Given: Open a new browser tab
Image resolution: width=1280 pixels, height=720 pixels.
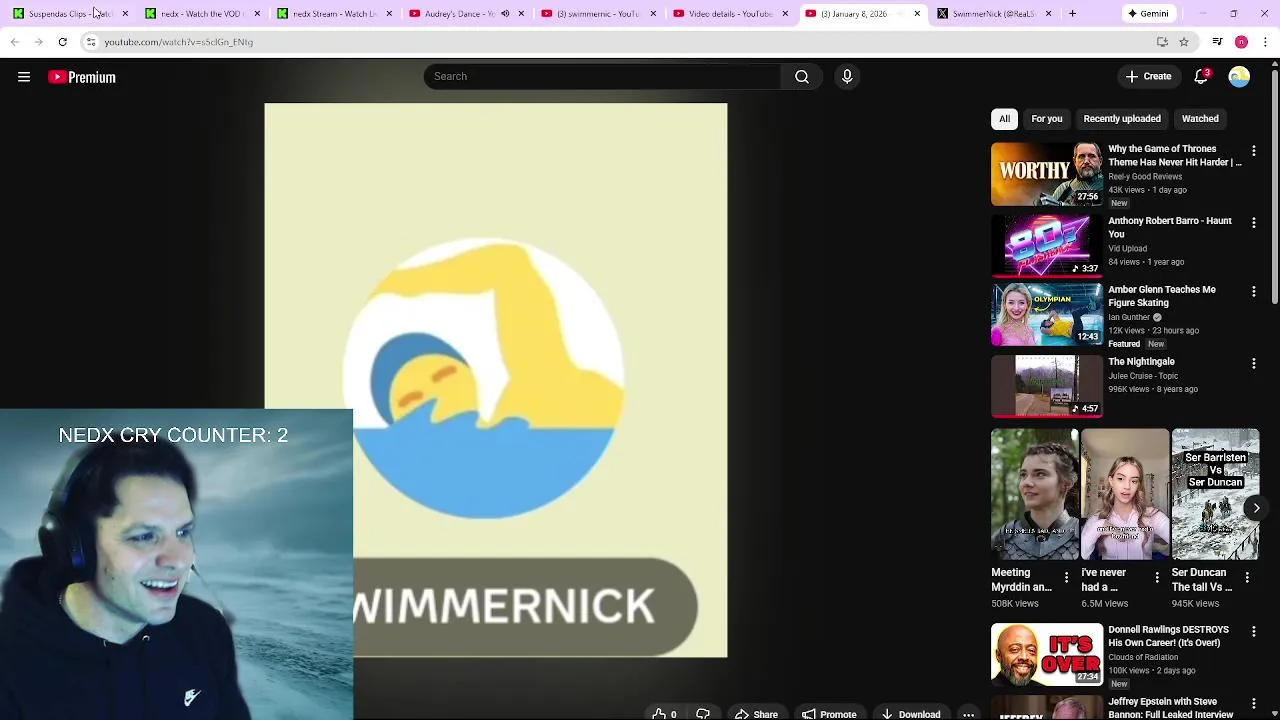Looking at the screenshot, I should coord(1072,14).
